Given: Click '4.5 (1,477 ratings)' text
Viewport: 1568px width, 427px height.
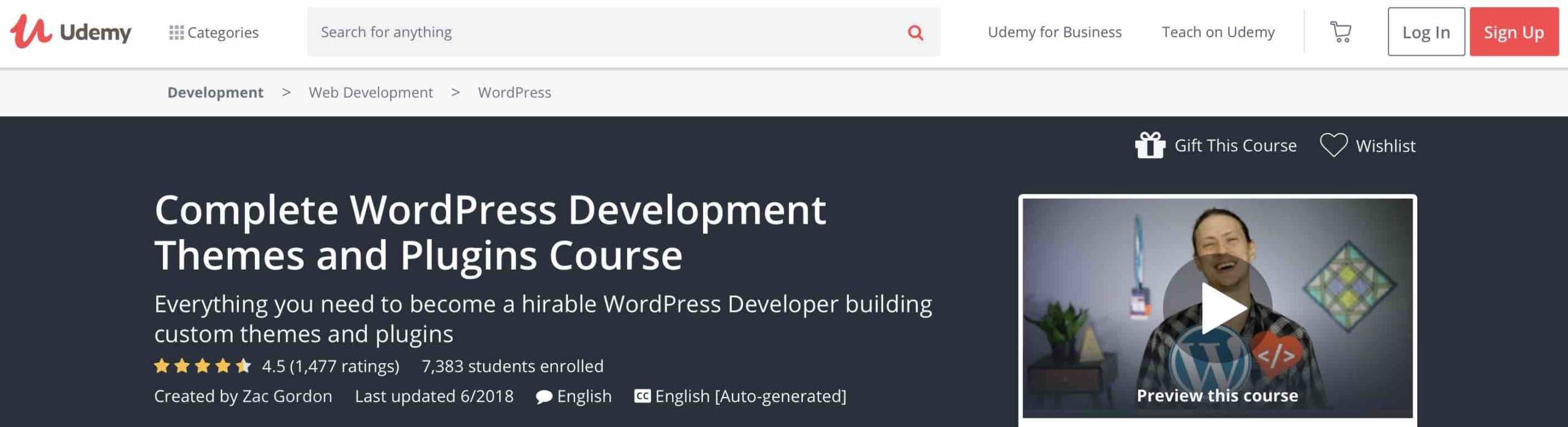Looking at the screenshot, I should click(331, 366).
